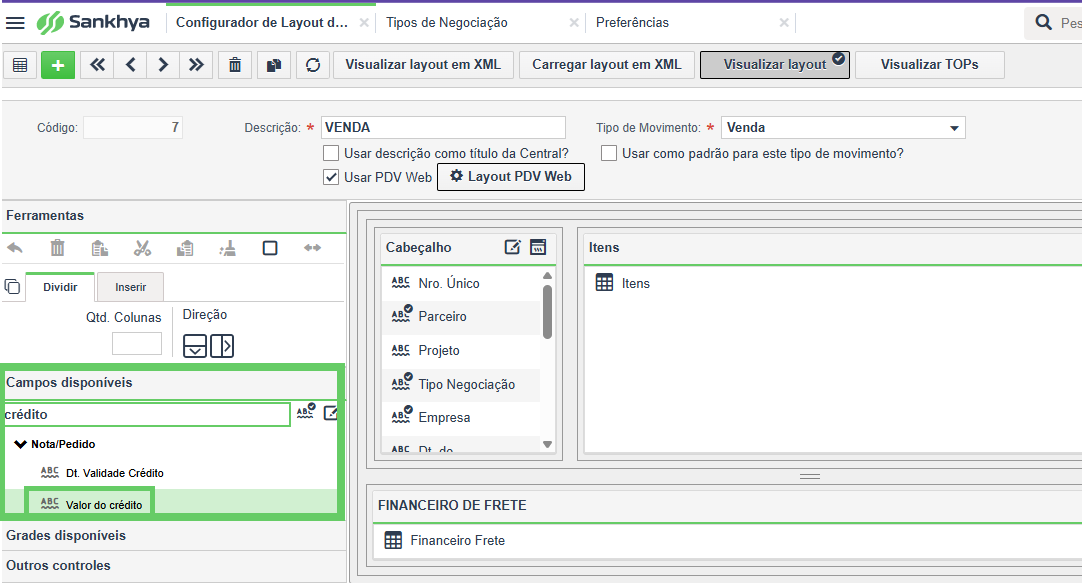Switch to grid view mode icon
This screenshot has height=583, width=1082.
(20, 65)
